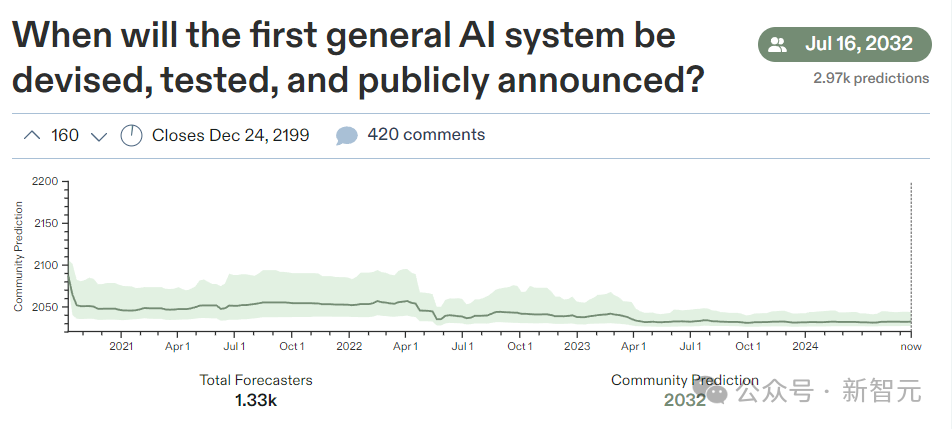This screenshot has width=952, height=429.
Task: Click the 'now' marker on the timeline
Action: [911, 346]
